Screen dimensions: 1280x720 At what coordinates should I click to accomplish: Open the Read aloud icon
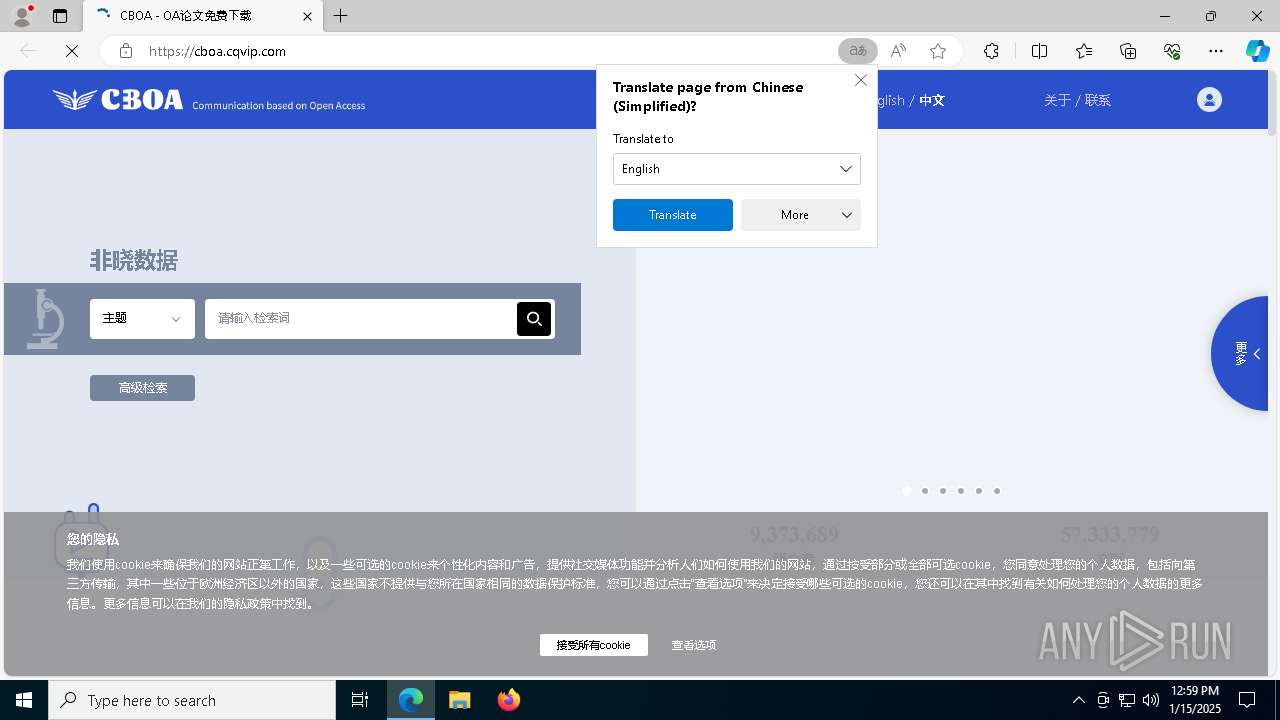pyautogui.click(x=898, y=51)
